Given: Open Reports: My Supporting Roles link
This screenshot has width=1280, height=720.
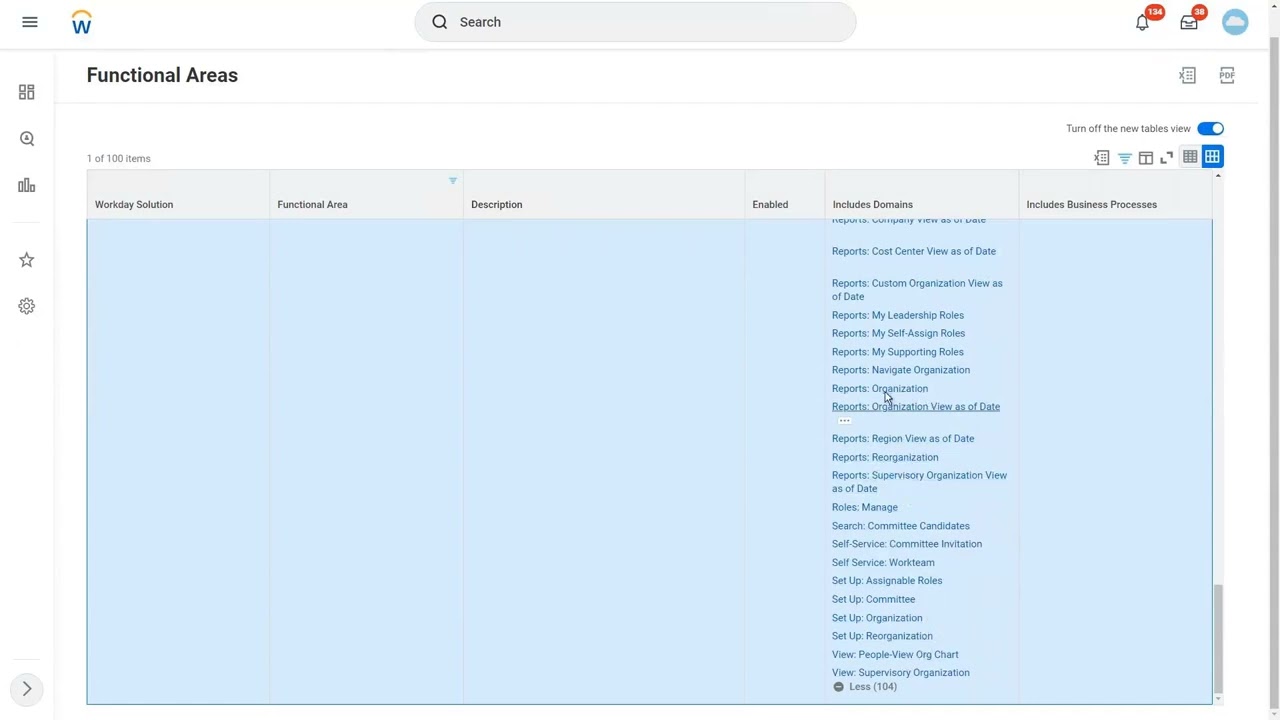Looking at the screenshot, I should [898, 352].
